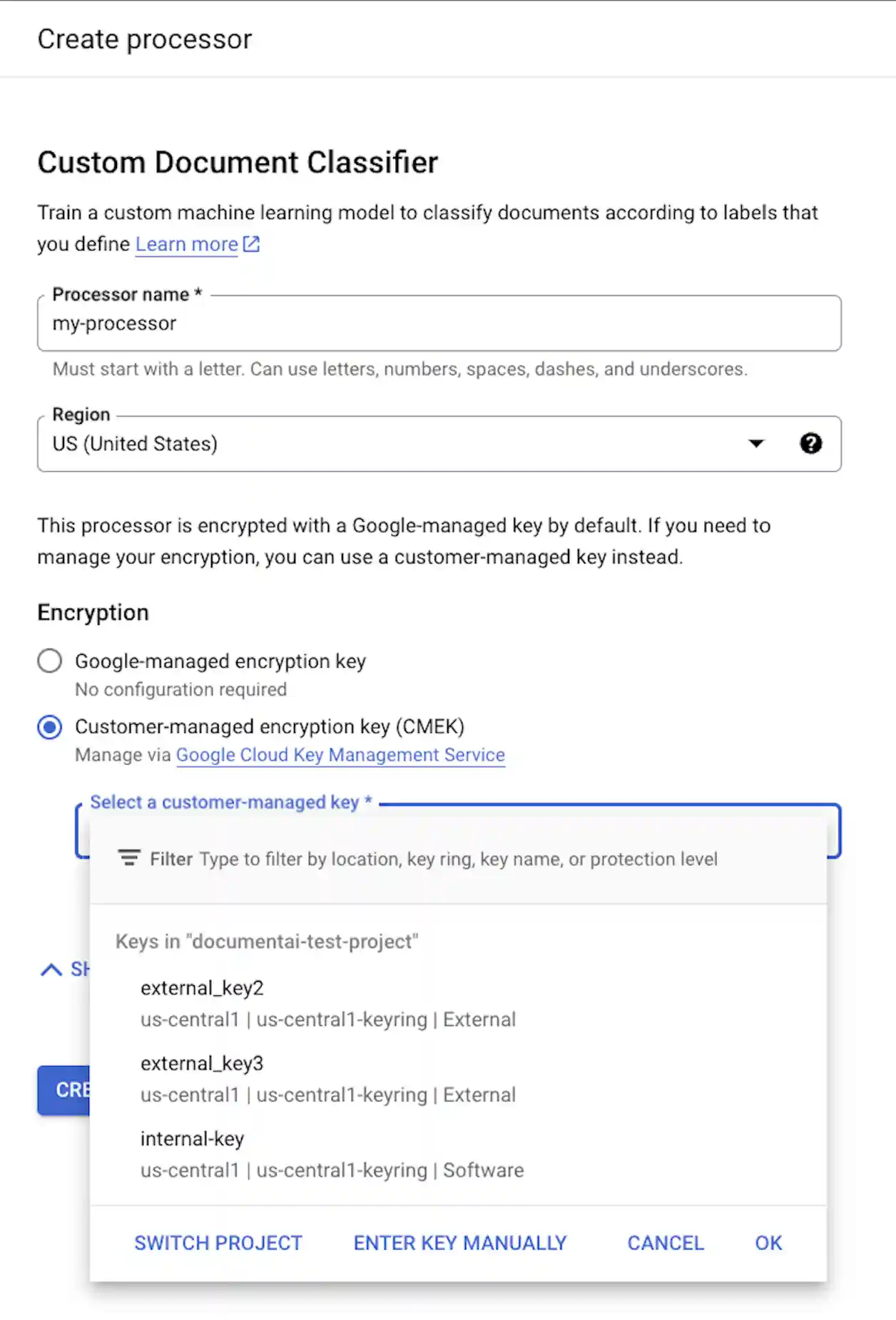
Task: Click the SWITCH PROJECT button
Action: click(218, 1243)
